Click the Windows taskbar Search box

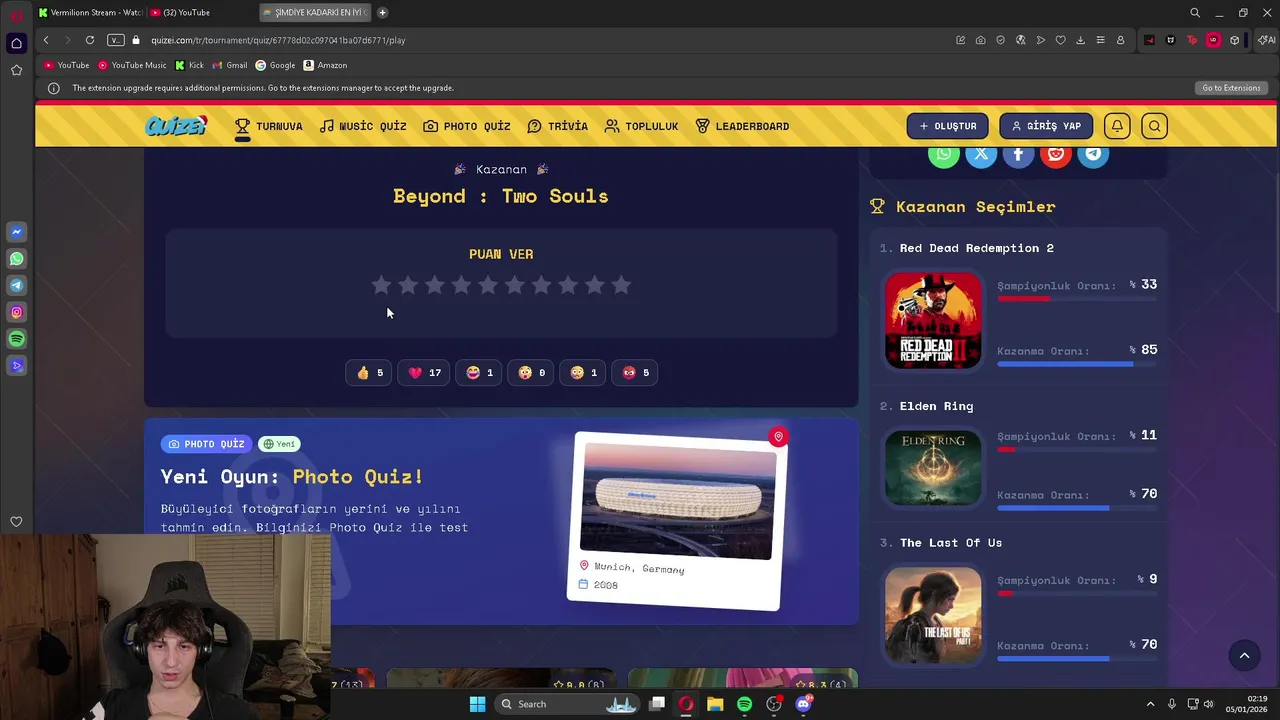coord(569,704)
